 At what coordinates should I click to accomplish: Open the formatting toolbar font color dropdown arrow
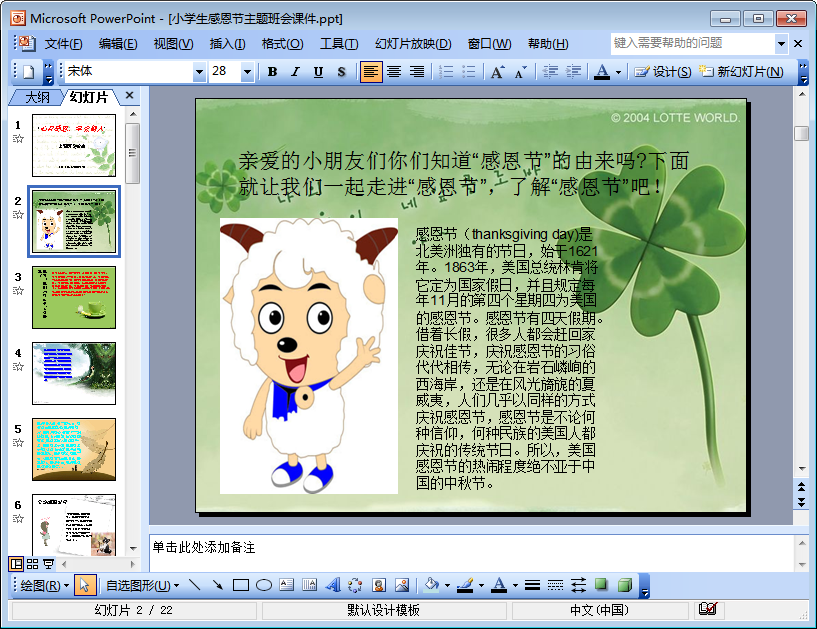(618, 72)
